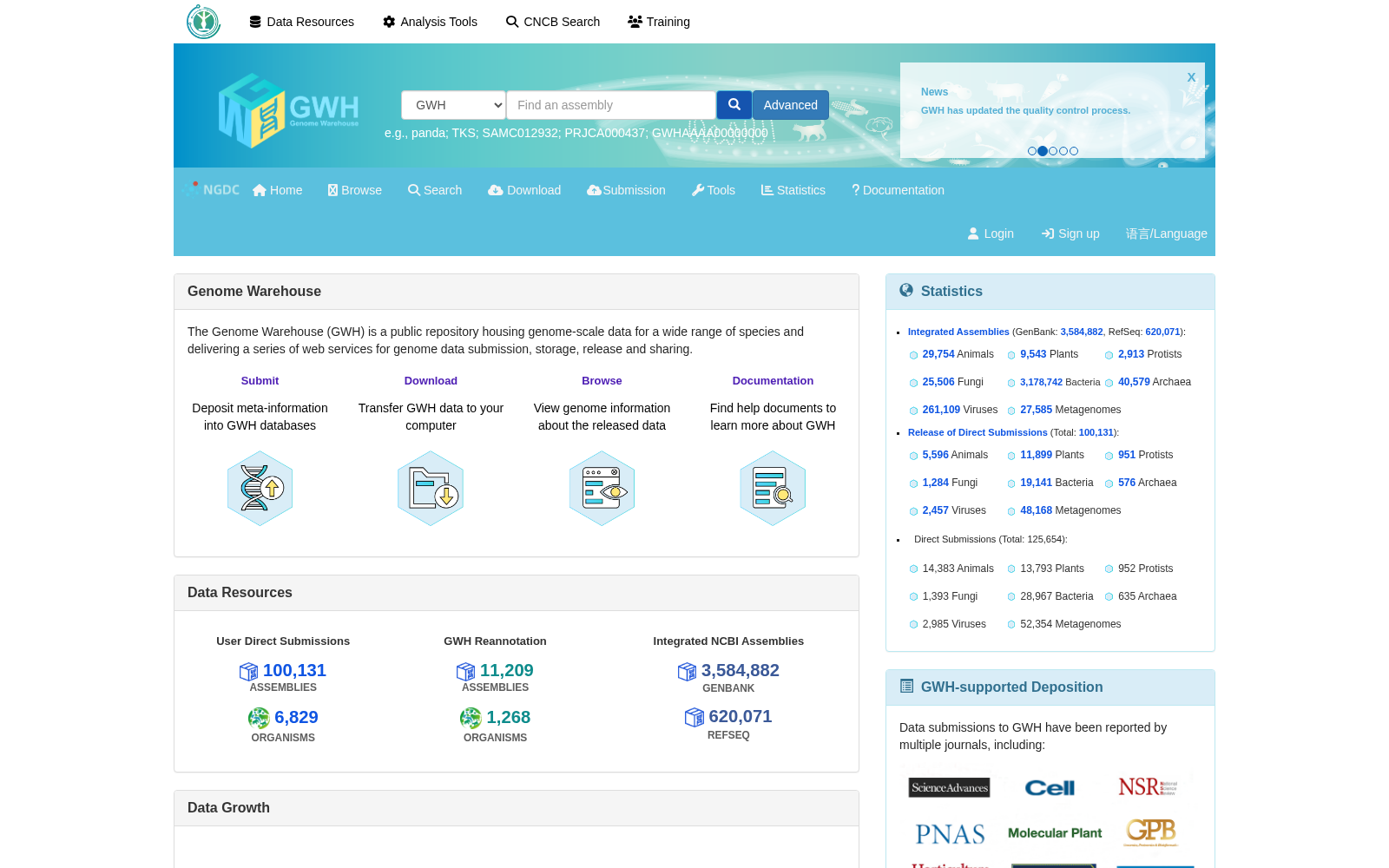Click the Login link

click(x=991, y=233)
